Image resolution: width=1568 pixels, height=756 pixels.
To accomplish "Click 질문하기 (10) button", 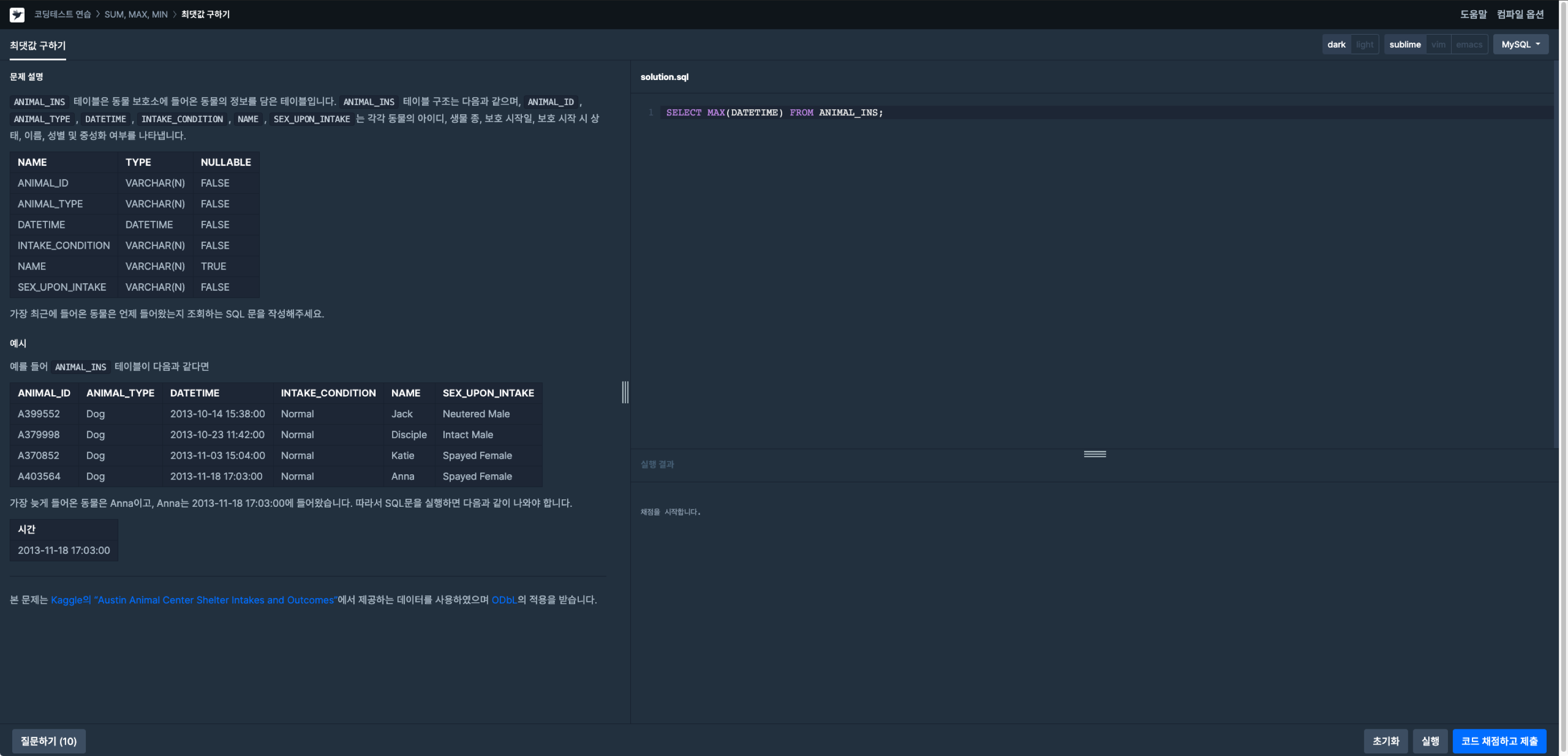I will pos(49,741).
